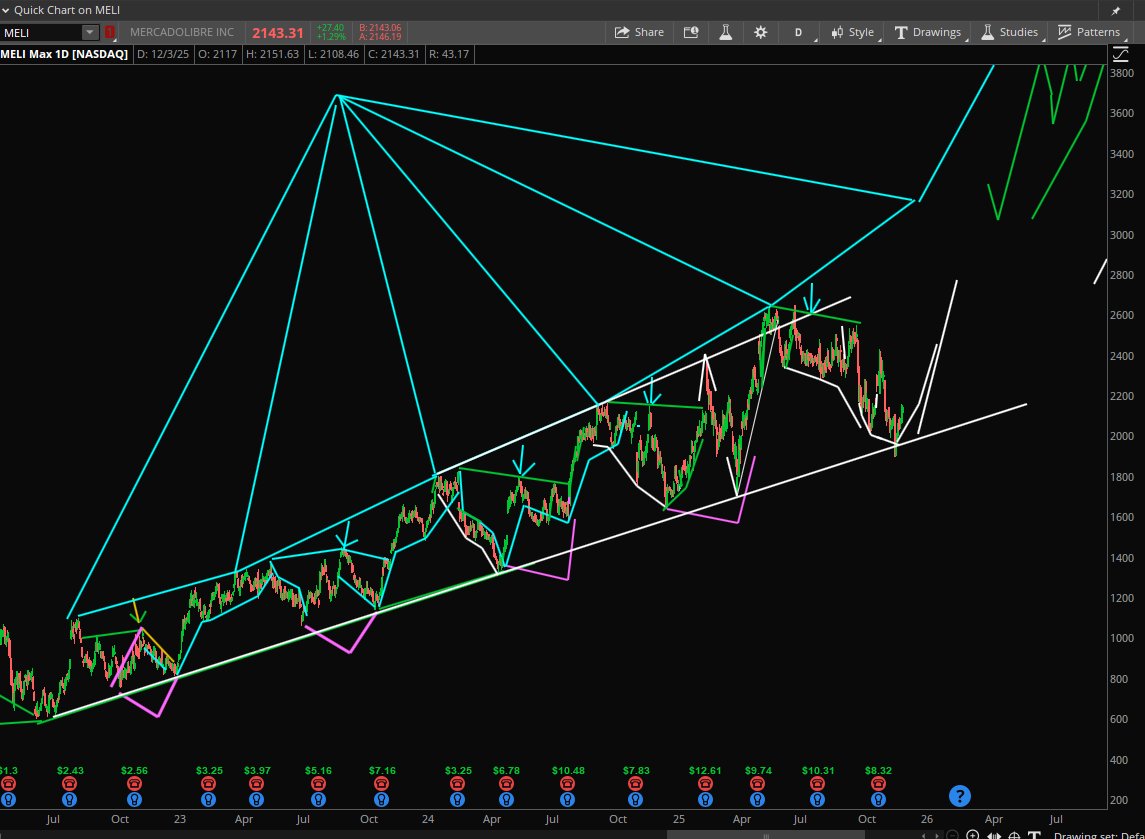
Task: Click the O: 2117 open value
Action: [x=218, y=54]
